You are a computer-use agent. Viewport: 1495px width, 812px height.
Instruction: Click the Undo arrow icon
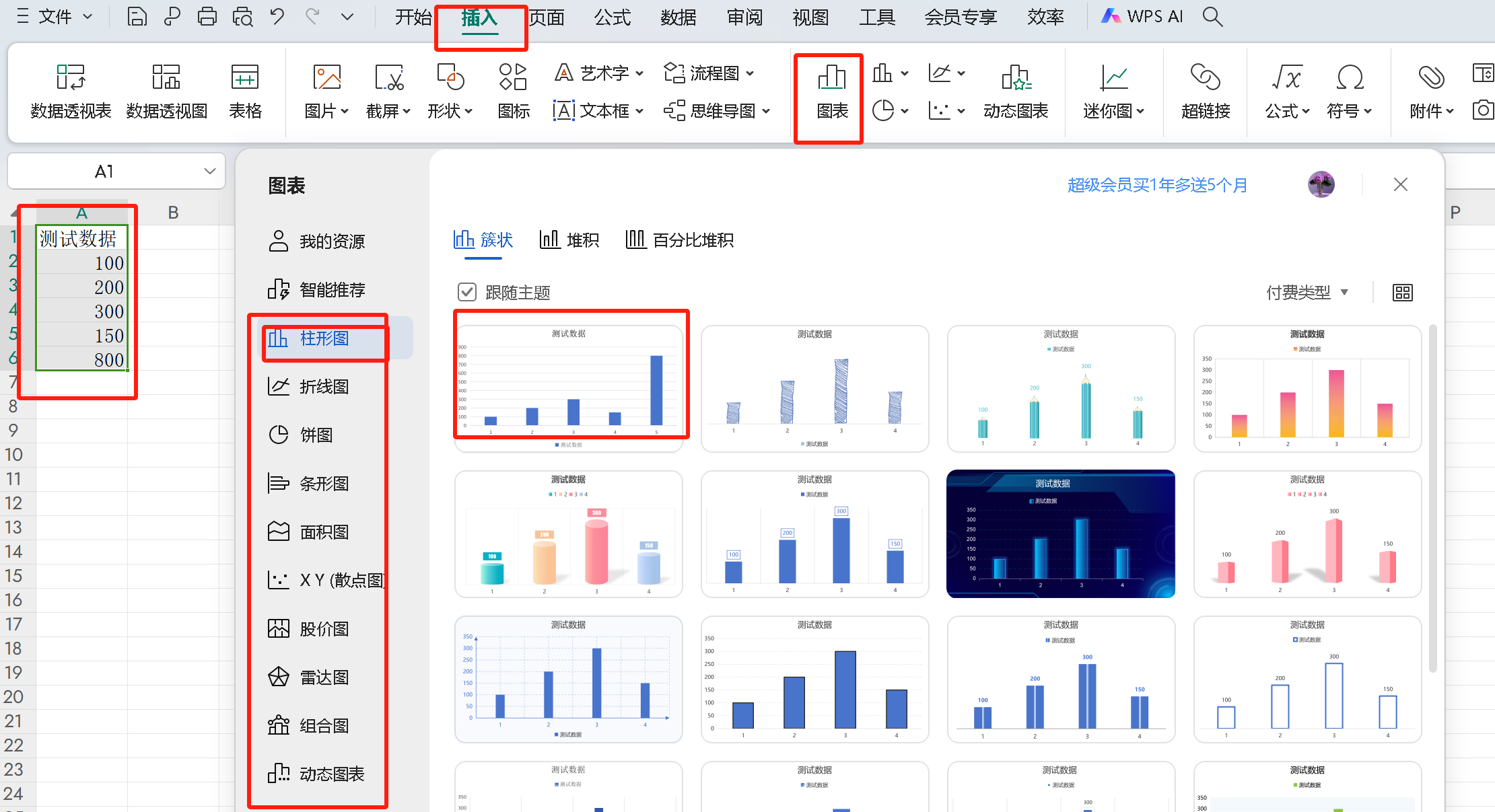coord(277,16)
